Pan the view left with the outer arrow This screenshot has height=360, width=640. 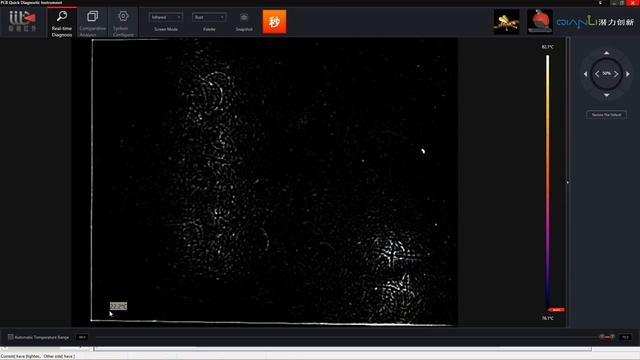coord(586,74)
